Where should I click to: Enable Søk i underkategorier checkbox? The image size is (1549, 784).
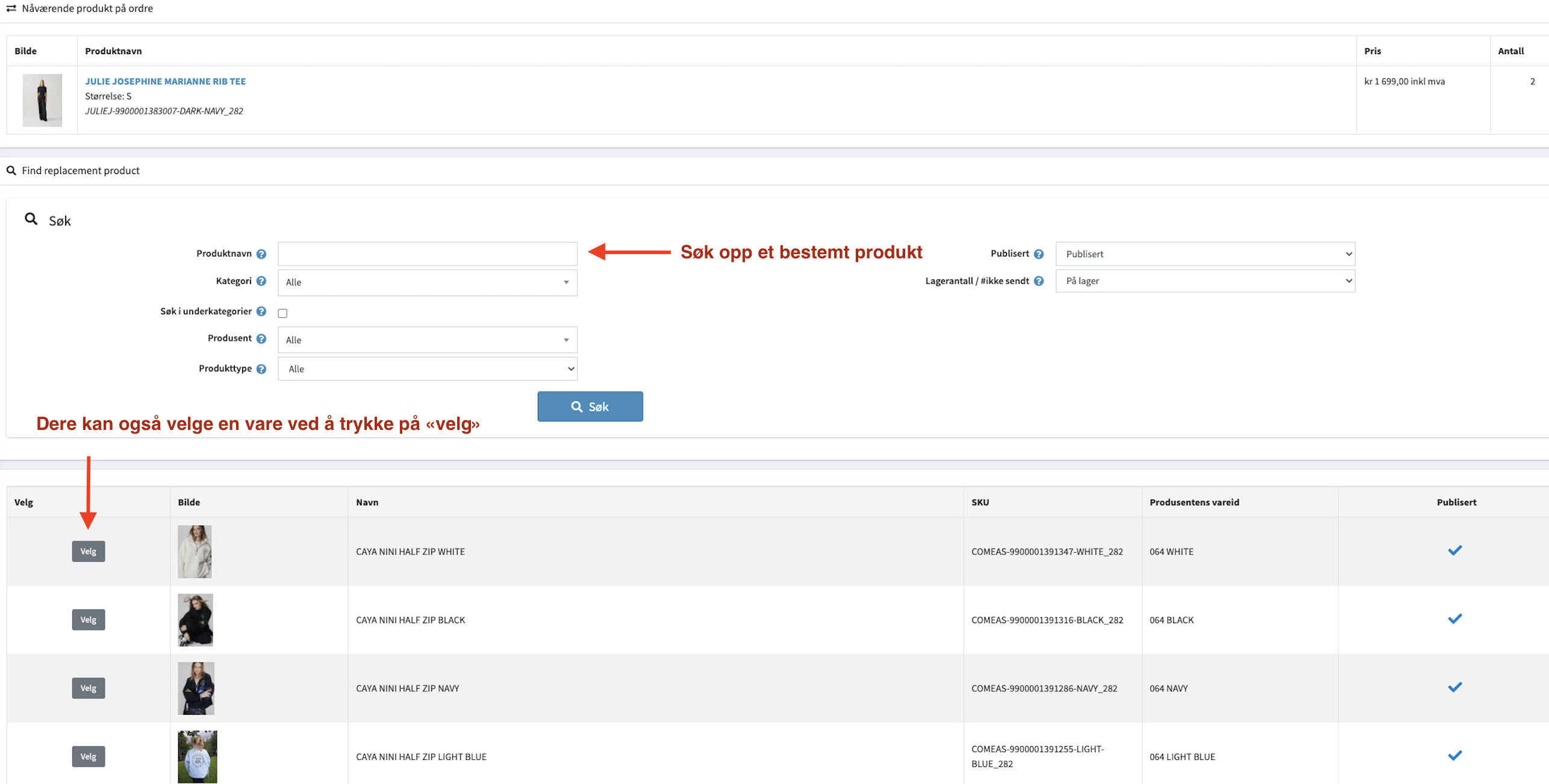tap(282, 313)
